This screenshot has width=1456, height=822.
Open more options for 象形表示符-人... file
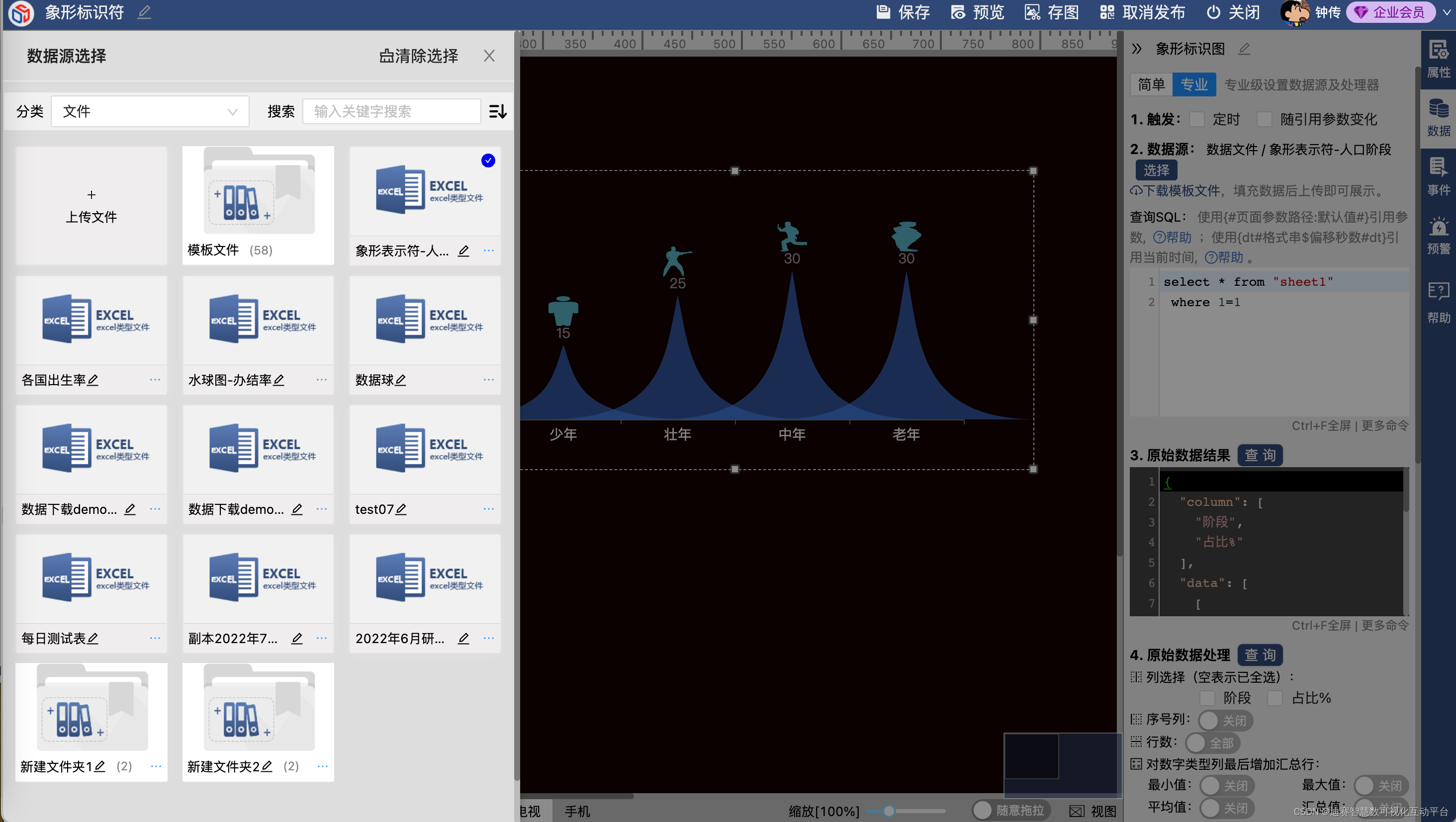489,250
